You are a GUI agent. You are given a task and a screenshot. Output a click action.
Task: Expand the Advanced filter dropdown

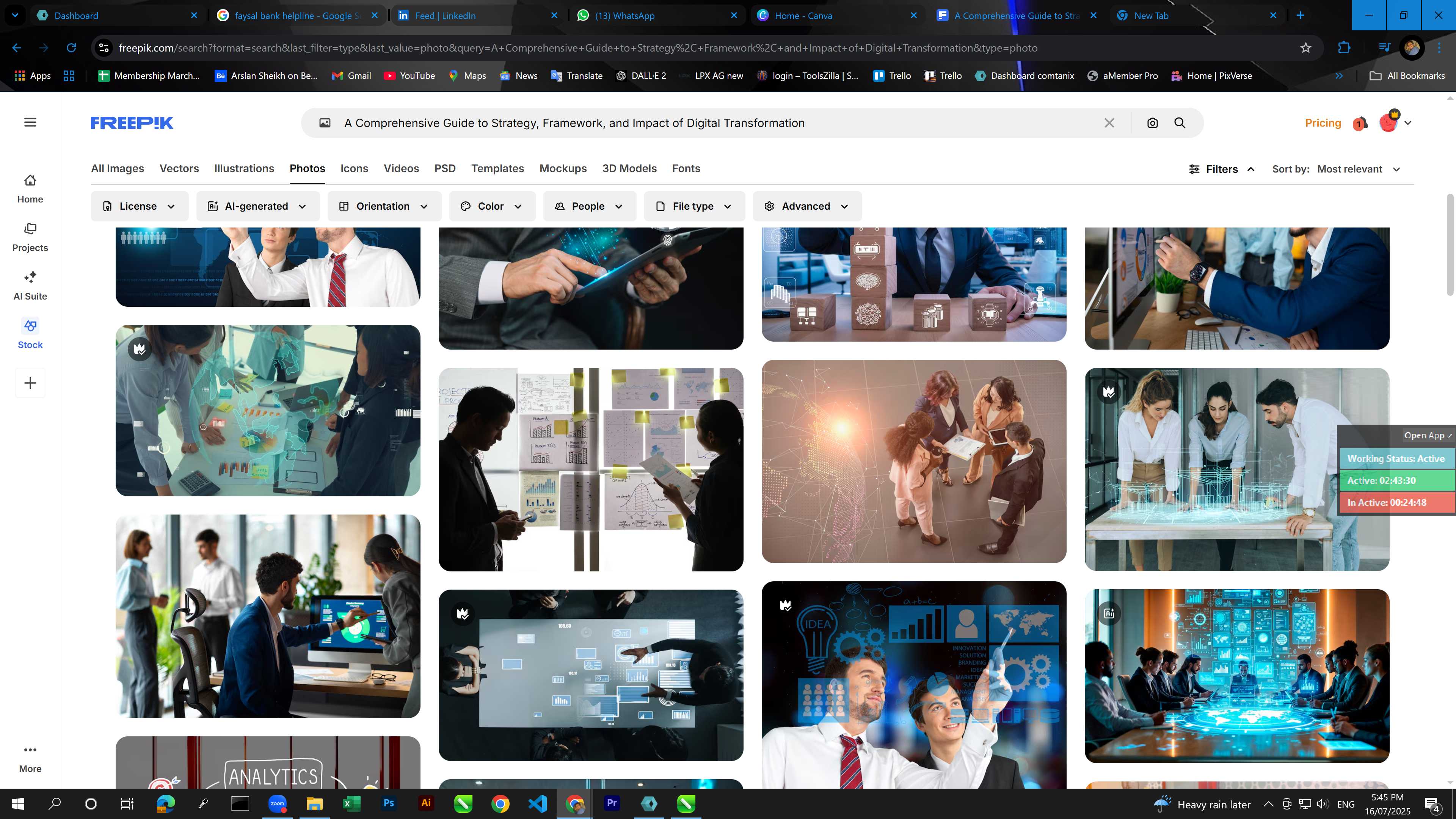807,206
